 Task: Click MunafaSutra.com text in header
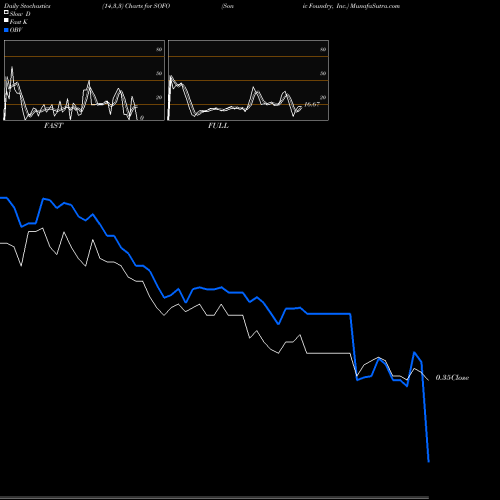point(375,6)
